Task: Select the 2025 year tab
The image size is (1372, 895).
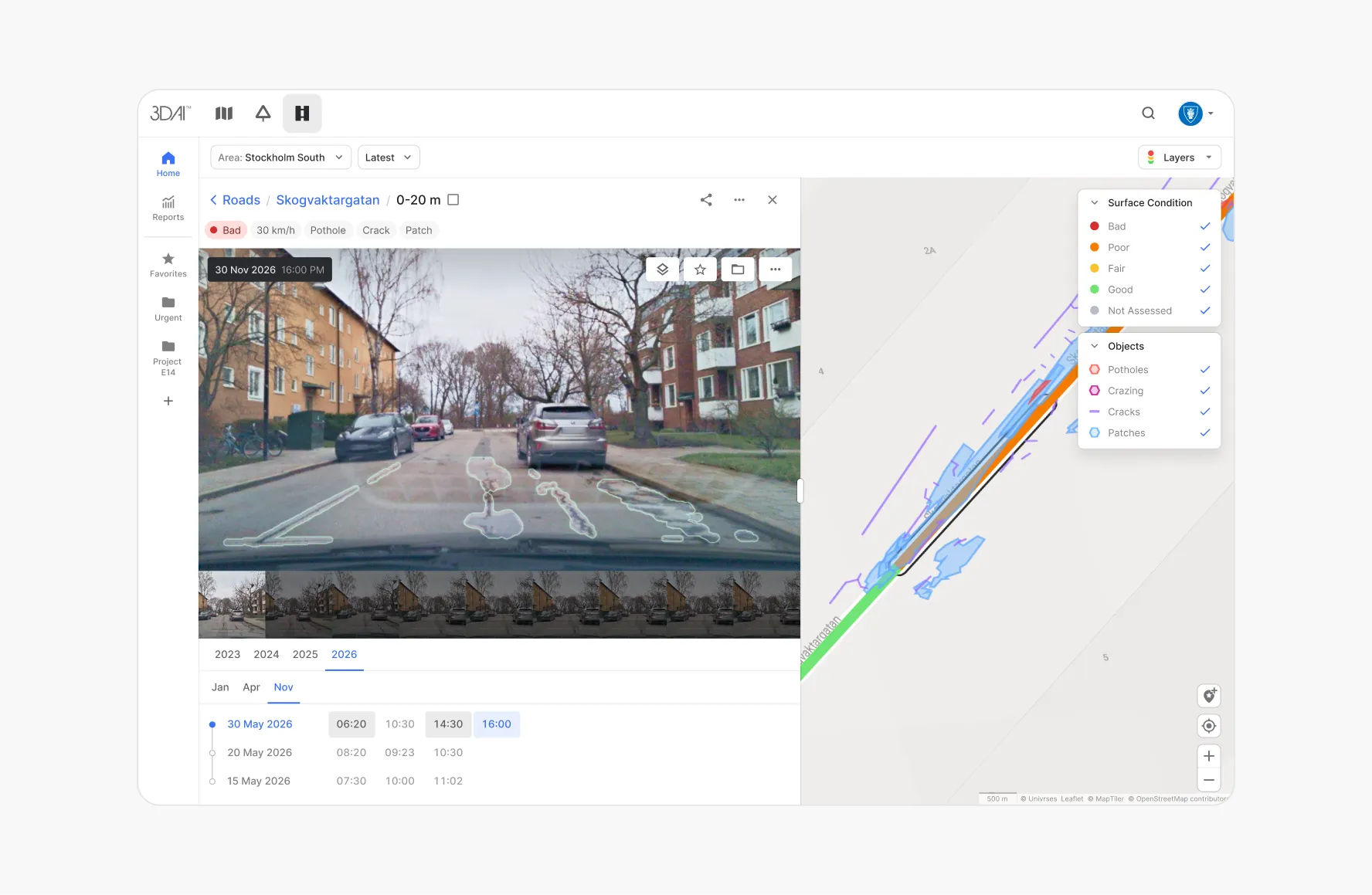Action: [x=305, y=654]
